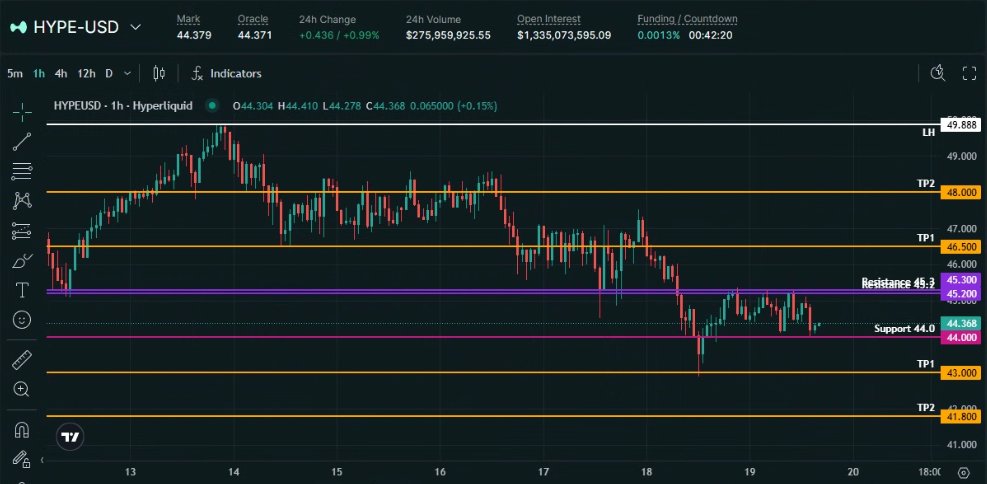Screen dimensions: 987x484
Task: Click the date label 16 on time axis
Action: [x=440, y=472]
